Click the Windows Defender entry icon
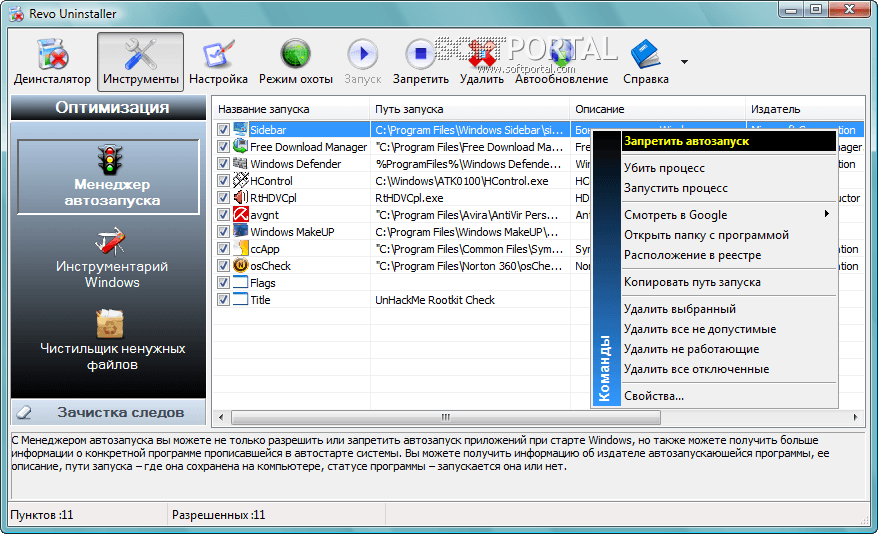This screenshot has height=534, width=878. coord(240,163)
